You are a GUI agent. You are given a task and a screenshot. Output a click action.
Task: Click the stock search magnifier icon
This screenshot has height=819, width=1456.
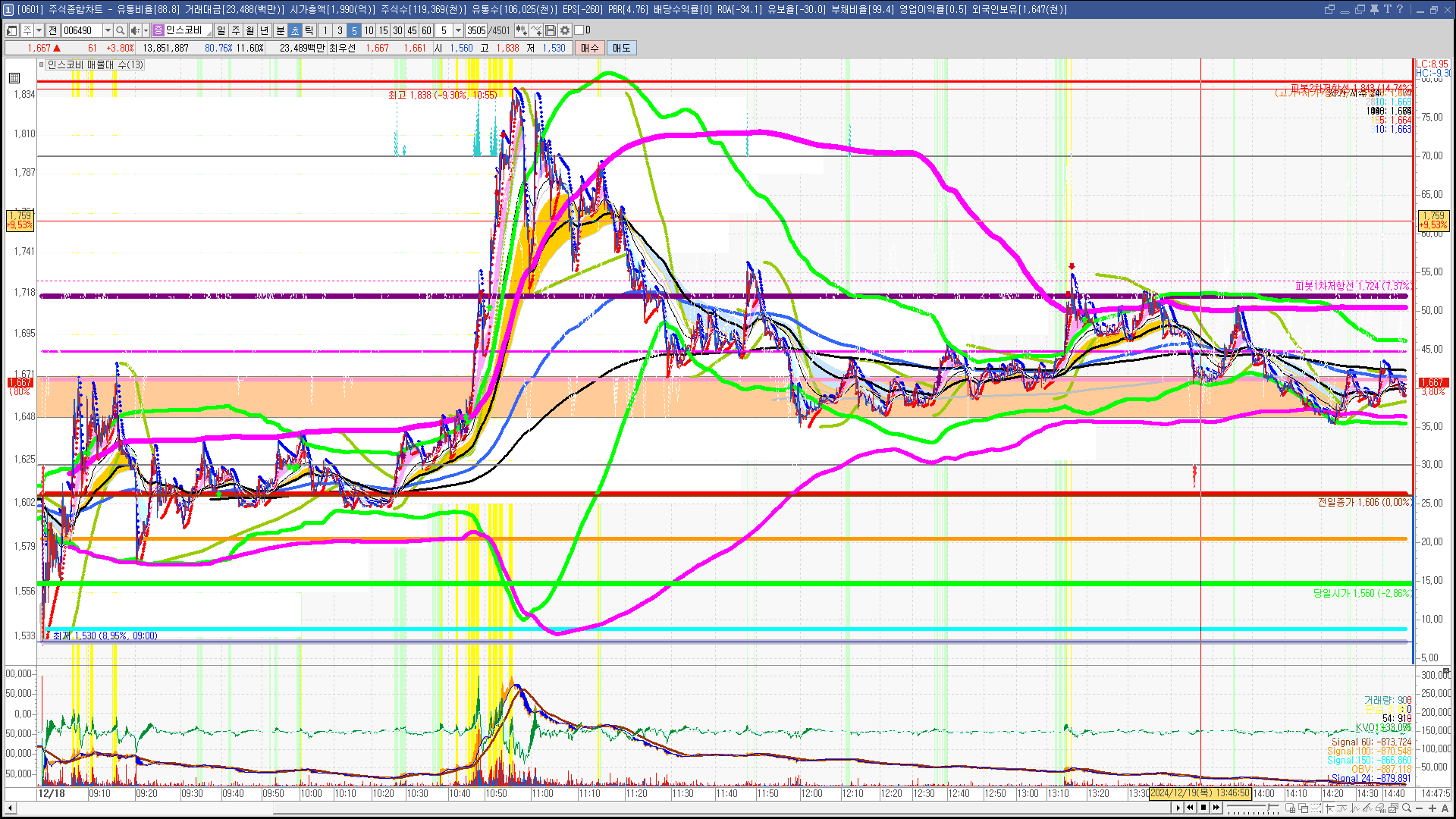pos(121,30)
